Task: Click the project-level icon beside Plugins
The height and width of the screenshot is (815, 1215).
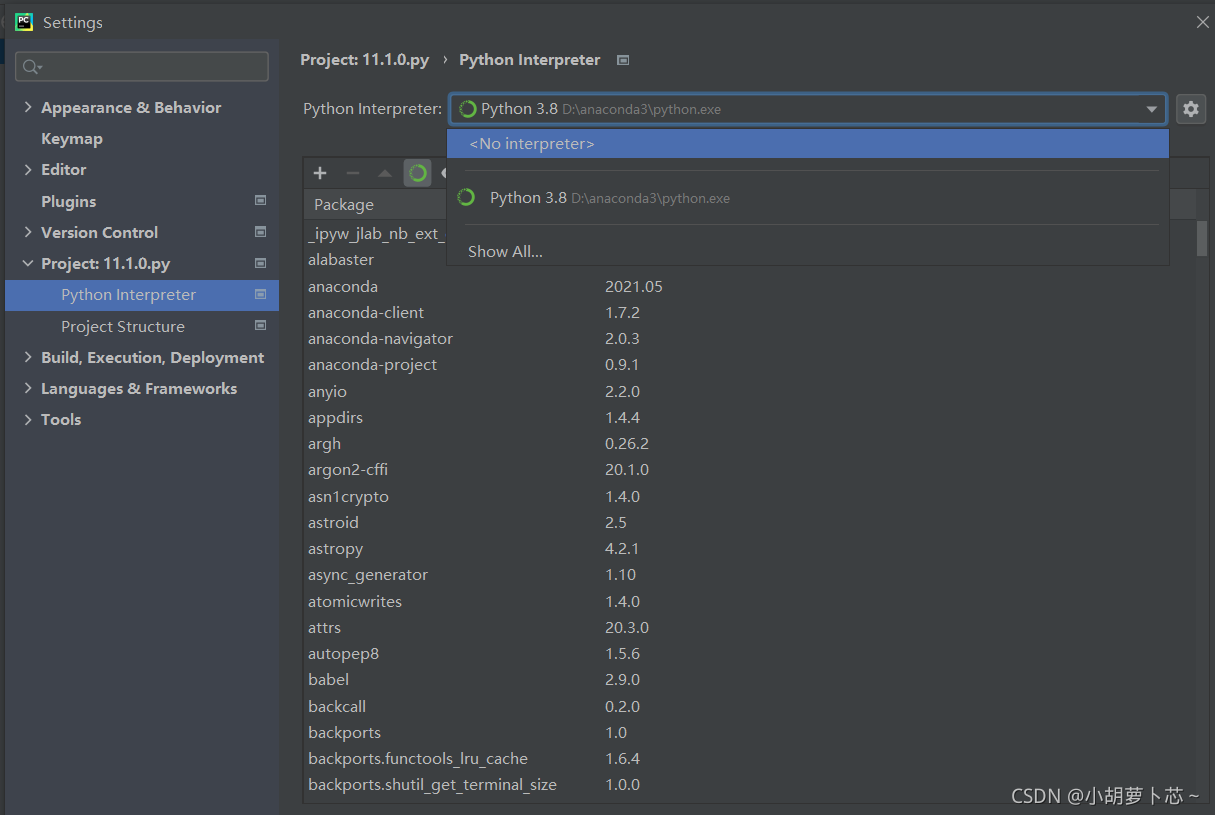Action: click(x=261, y=201)
